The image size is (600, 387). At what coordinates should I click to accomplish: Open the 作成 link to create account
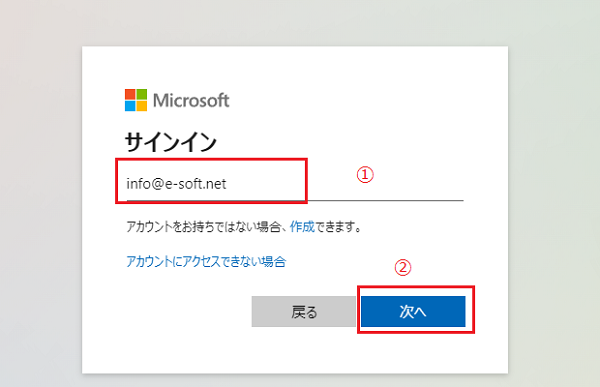[302, 227]
